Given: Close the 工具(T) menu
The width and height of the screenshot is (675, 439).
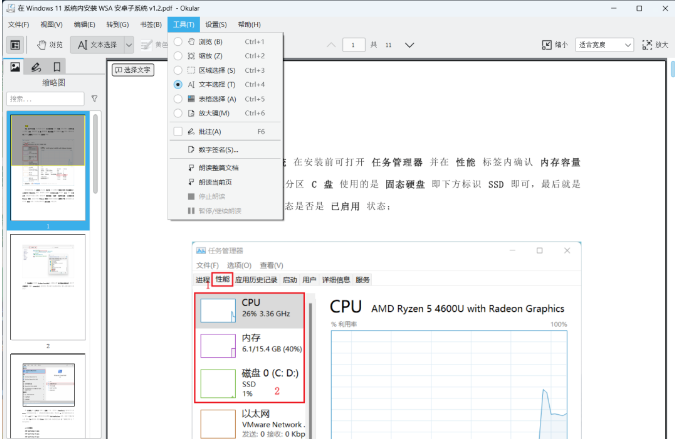Looking at the screenshot, I should click(184, 25).
